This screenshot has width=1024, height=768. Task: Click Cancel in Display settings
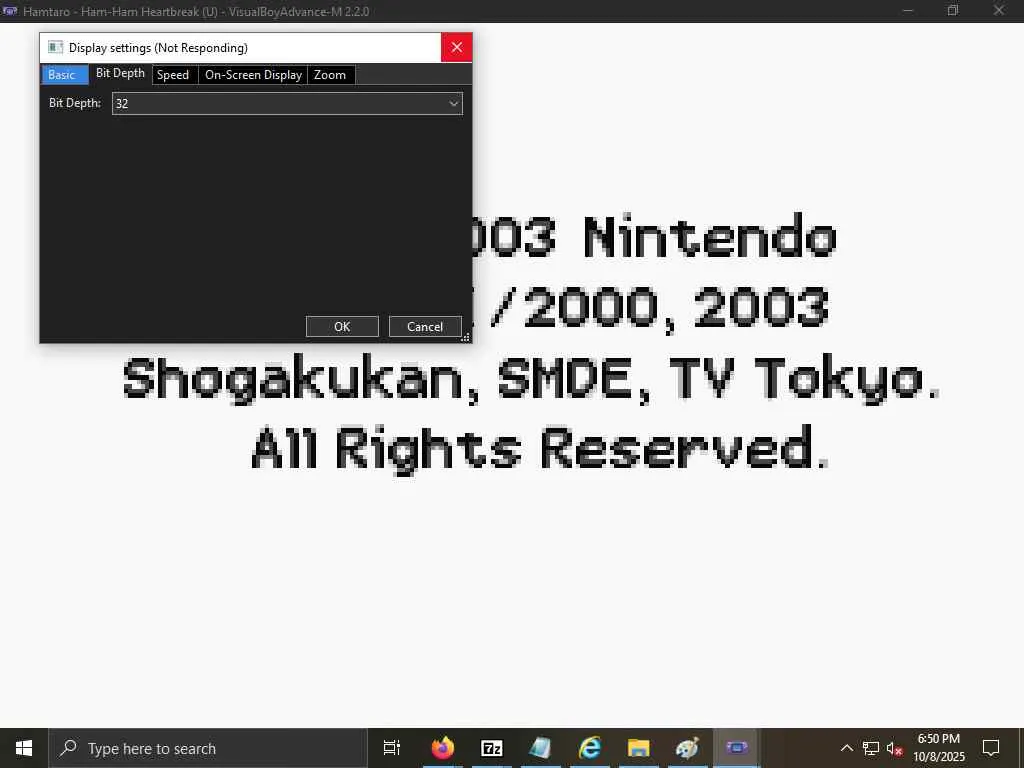(x=425, y=327)
